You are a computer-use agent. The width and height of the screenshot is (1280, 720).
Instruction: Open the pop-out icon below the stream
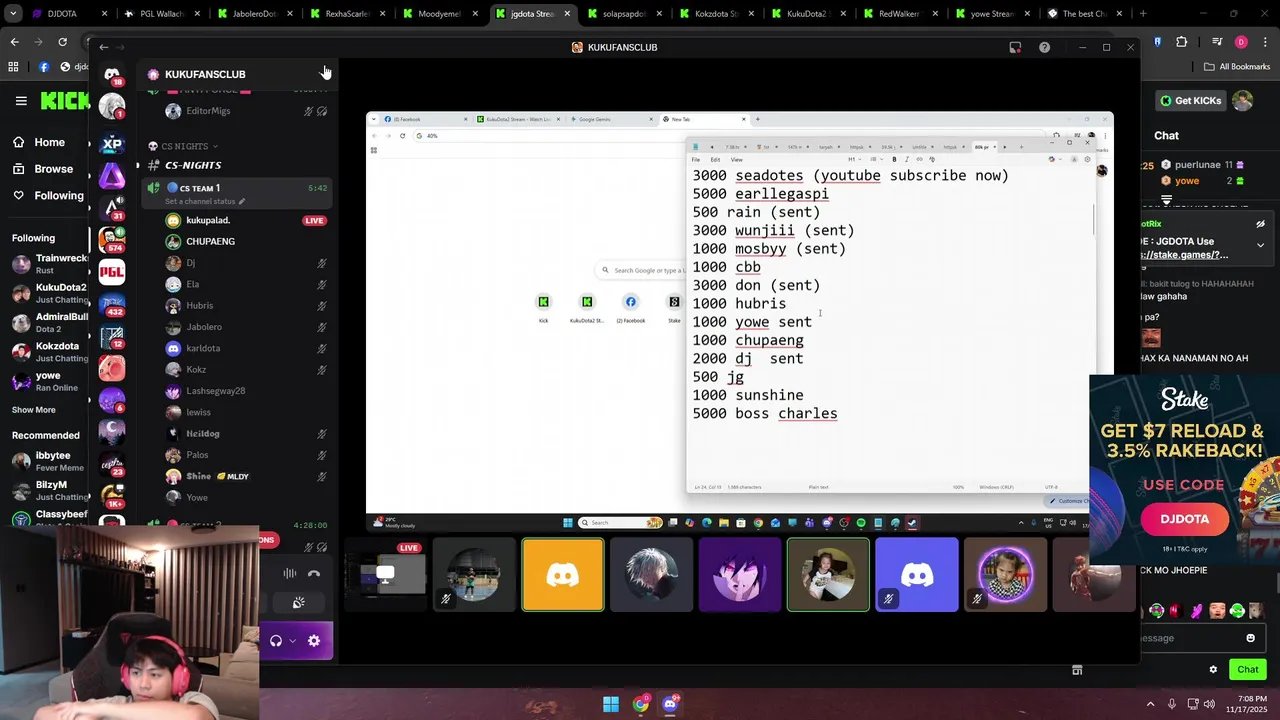1077,670
